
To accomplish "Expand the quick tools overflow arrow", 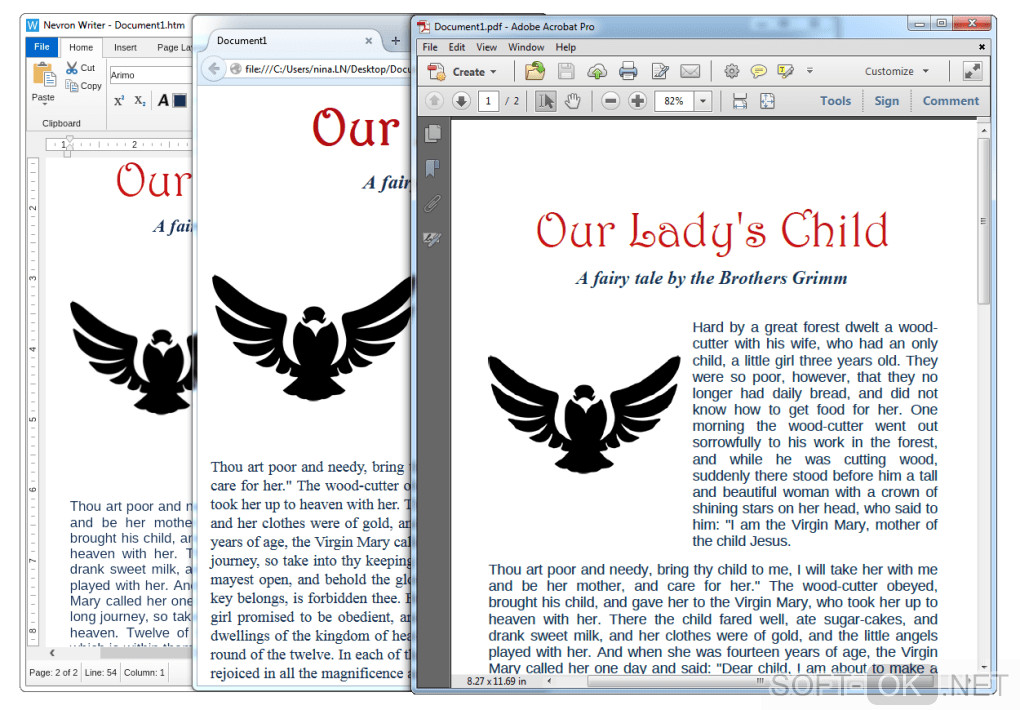I will [x=810, y=70].
